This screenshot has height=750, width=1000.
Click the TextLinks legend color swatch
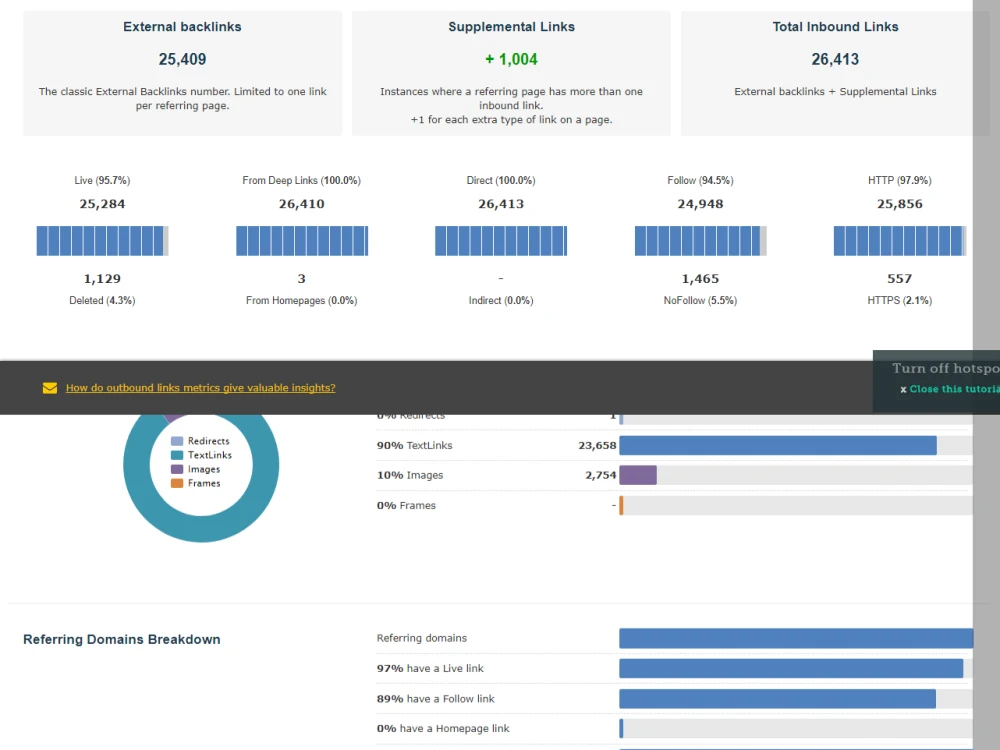tap(177, 455)
